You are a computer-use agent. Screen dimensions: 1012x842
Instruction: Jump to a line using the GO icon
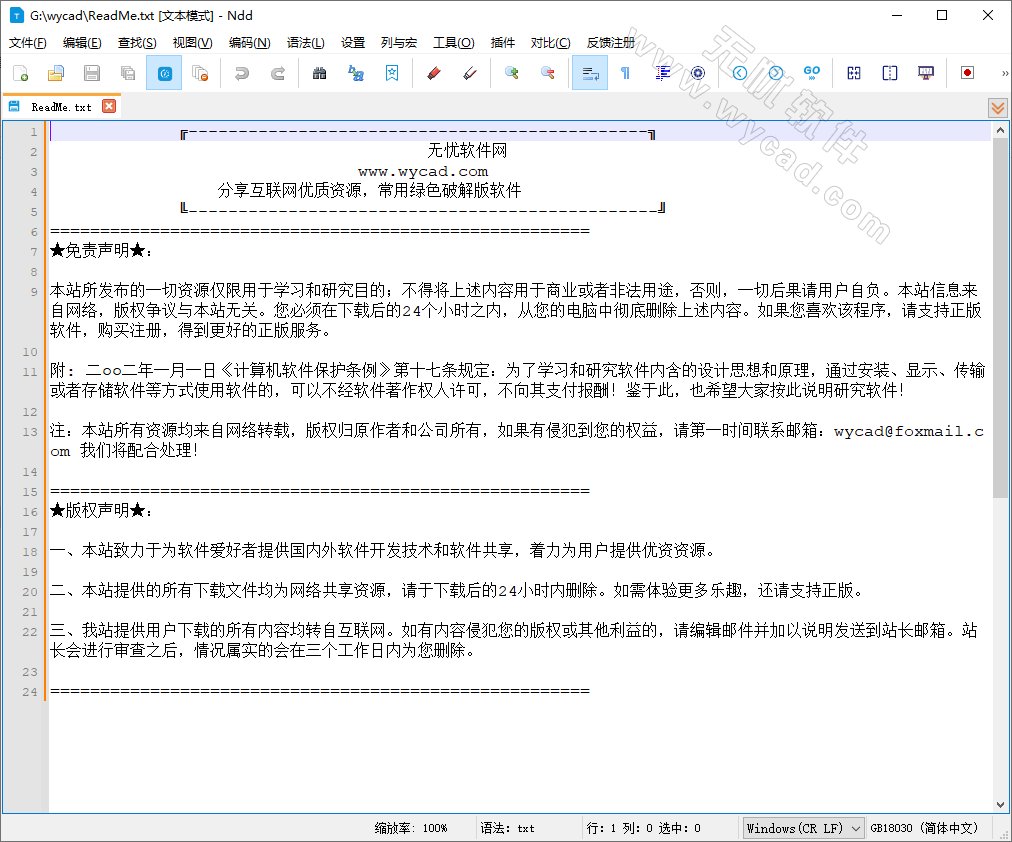tap(813, 73)
